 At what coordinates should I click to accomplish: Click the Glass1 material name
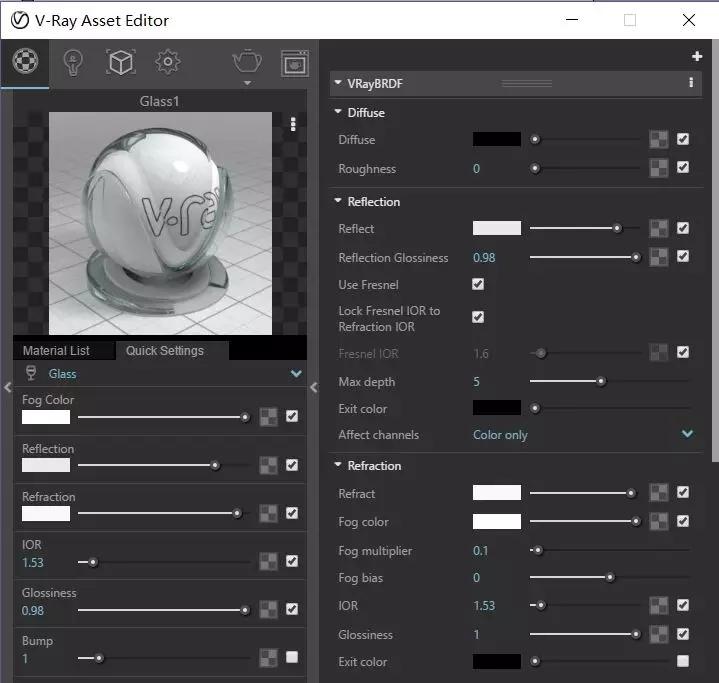tap(159, 101)
